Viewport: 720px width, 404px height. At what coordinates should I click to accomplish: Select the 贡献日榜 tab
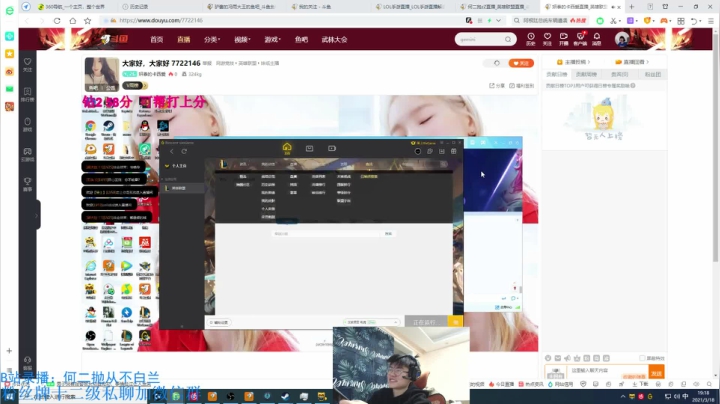click(x=557, y=74)
